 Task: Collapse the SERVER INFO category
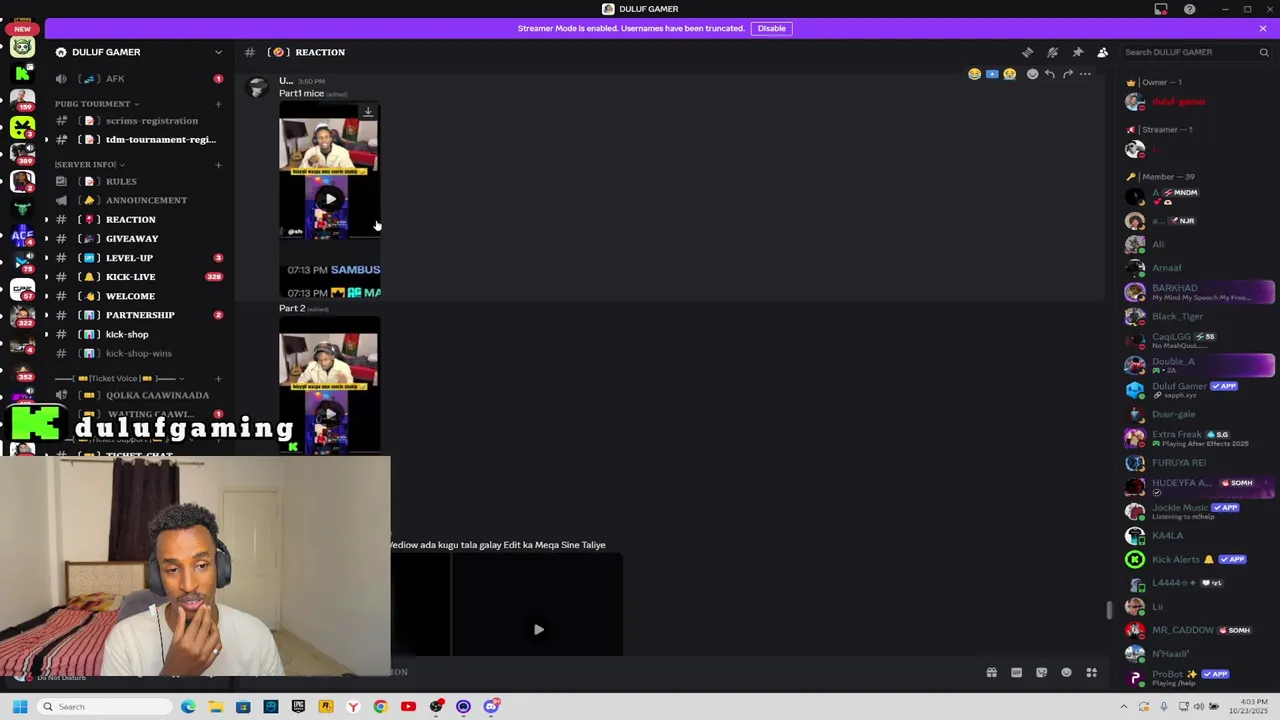click(89, 164)
